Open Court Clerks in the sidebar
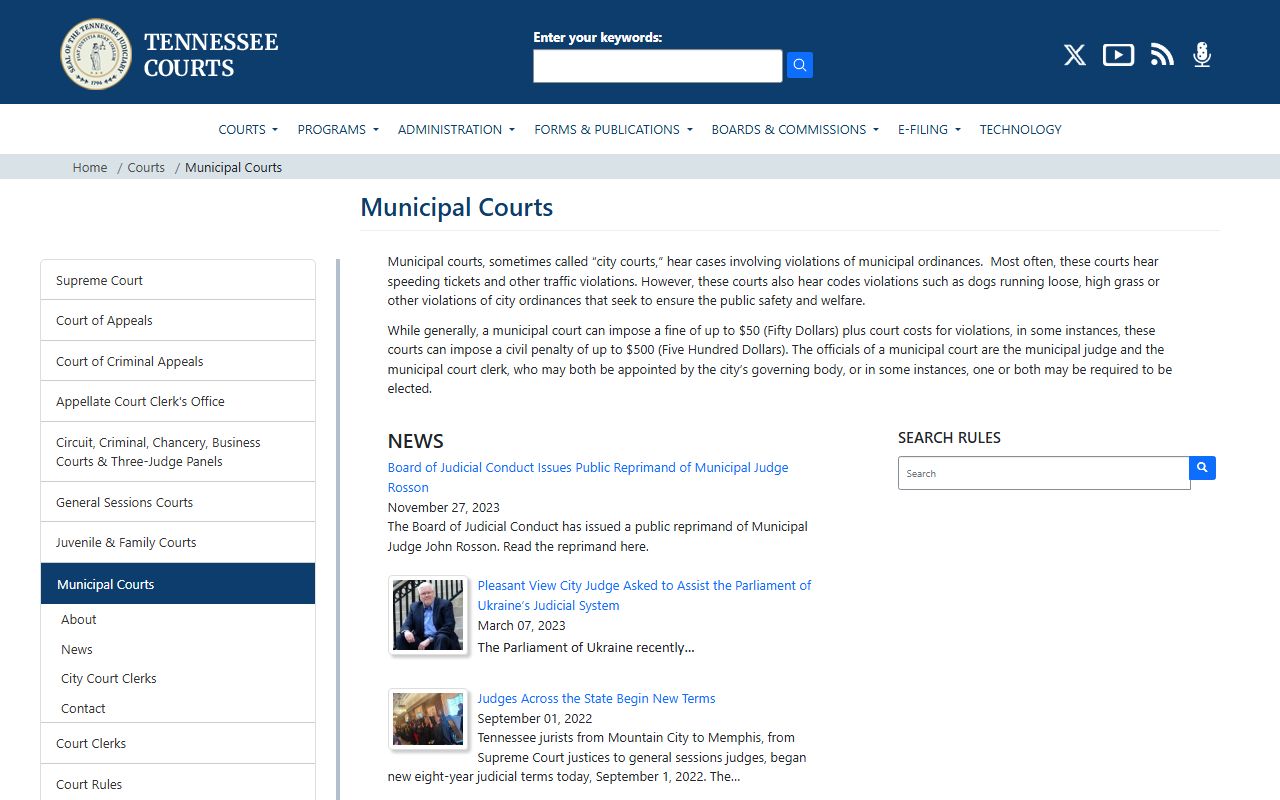The width and height of the screenshot is (1280, 800). [x=178, y=743]
